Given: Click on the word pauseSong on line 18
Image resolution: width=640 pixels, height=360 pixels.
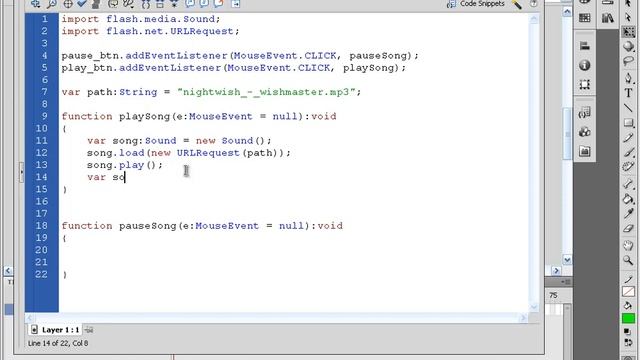Looking at the screenshot, I should click(148, 226).
